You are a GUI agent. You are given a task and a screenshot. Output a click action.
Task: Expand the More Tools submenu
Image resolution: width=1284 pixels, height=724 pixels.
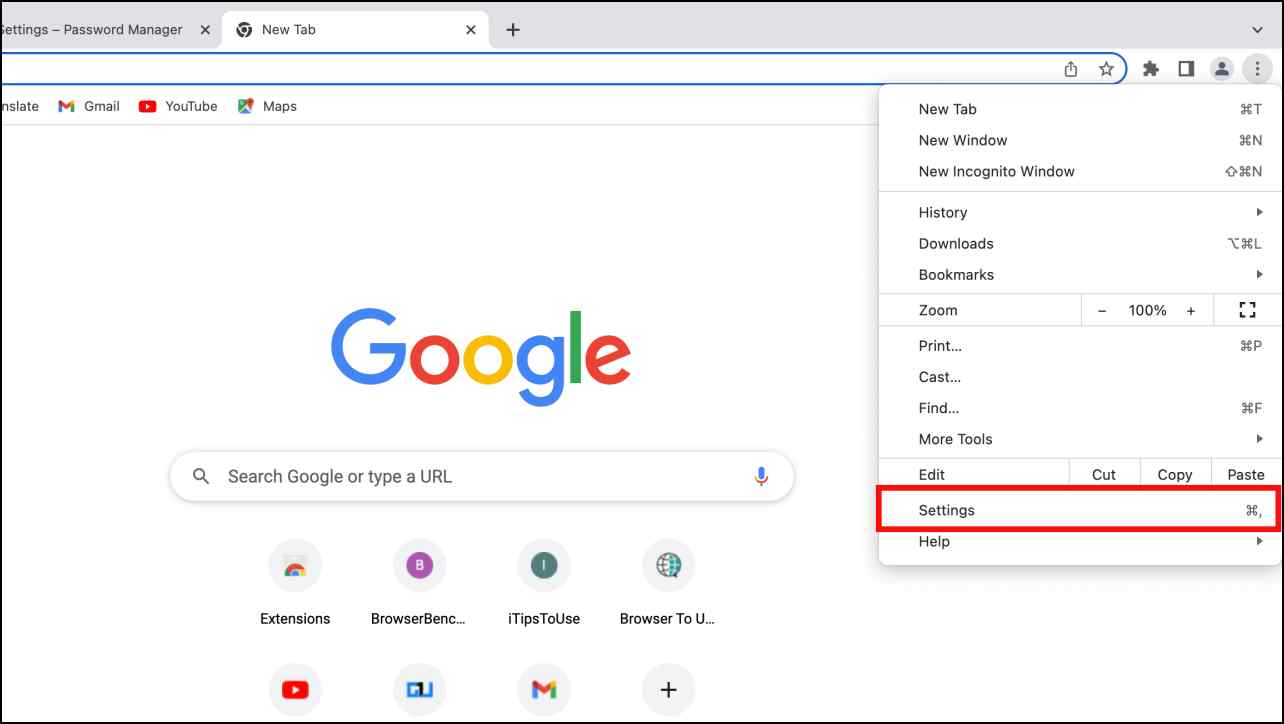click(x=1080, y=439)
